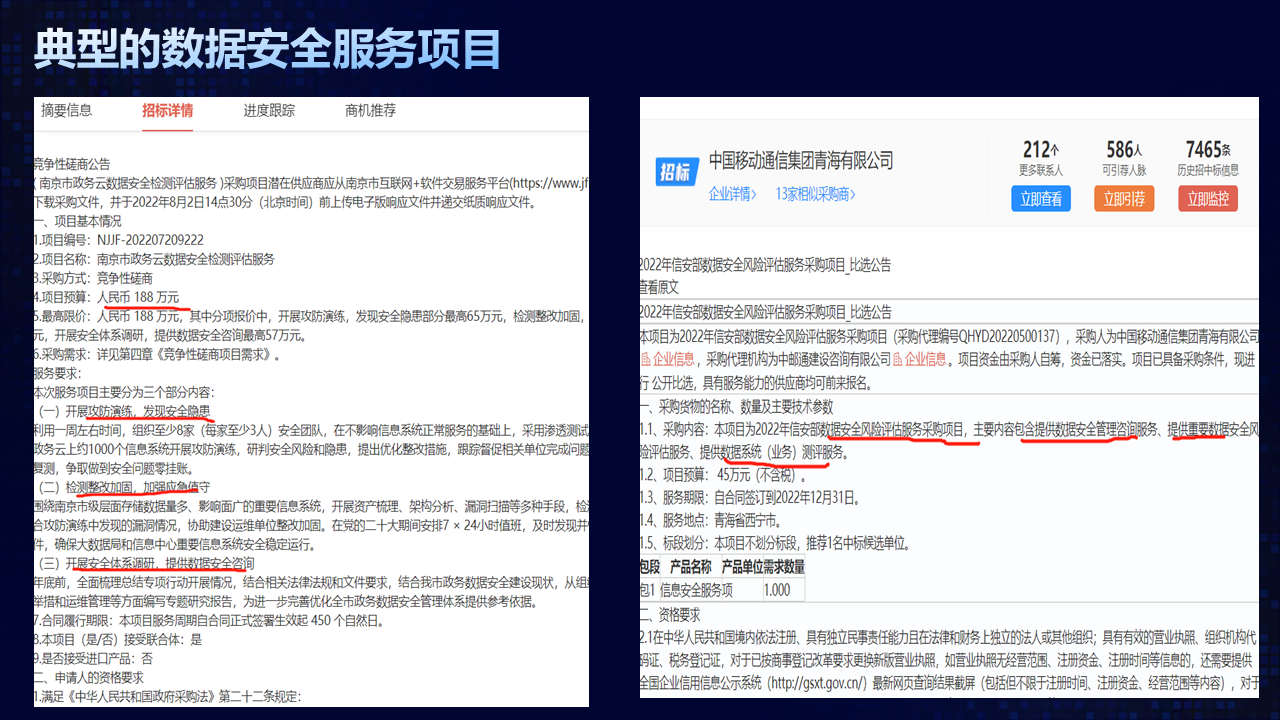
Task: Select the 招标详情 tab
Action: tap(167, 111)
